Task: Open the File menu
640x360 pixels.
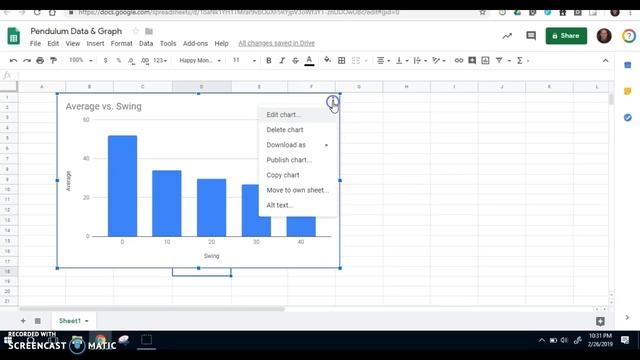Action: [36, 43]
